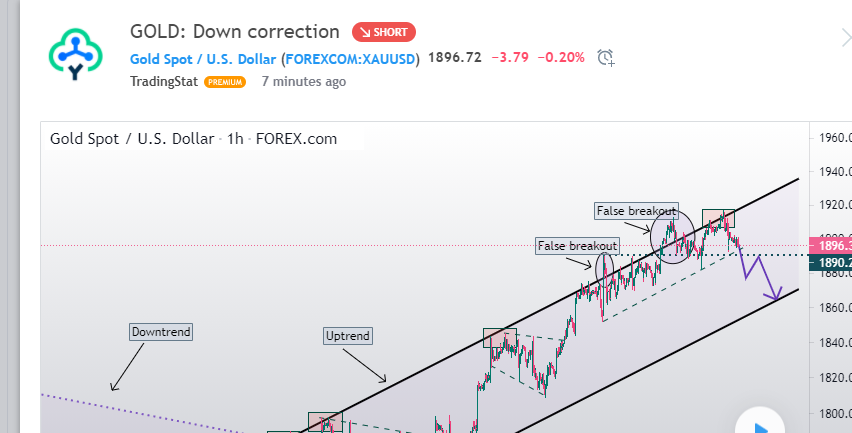Image resolution: width=852 pixels, height=433 pixels.
Task: Open the FOREXCOM:XAUUSD symbol link
Action: click(351, 58)
